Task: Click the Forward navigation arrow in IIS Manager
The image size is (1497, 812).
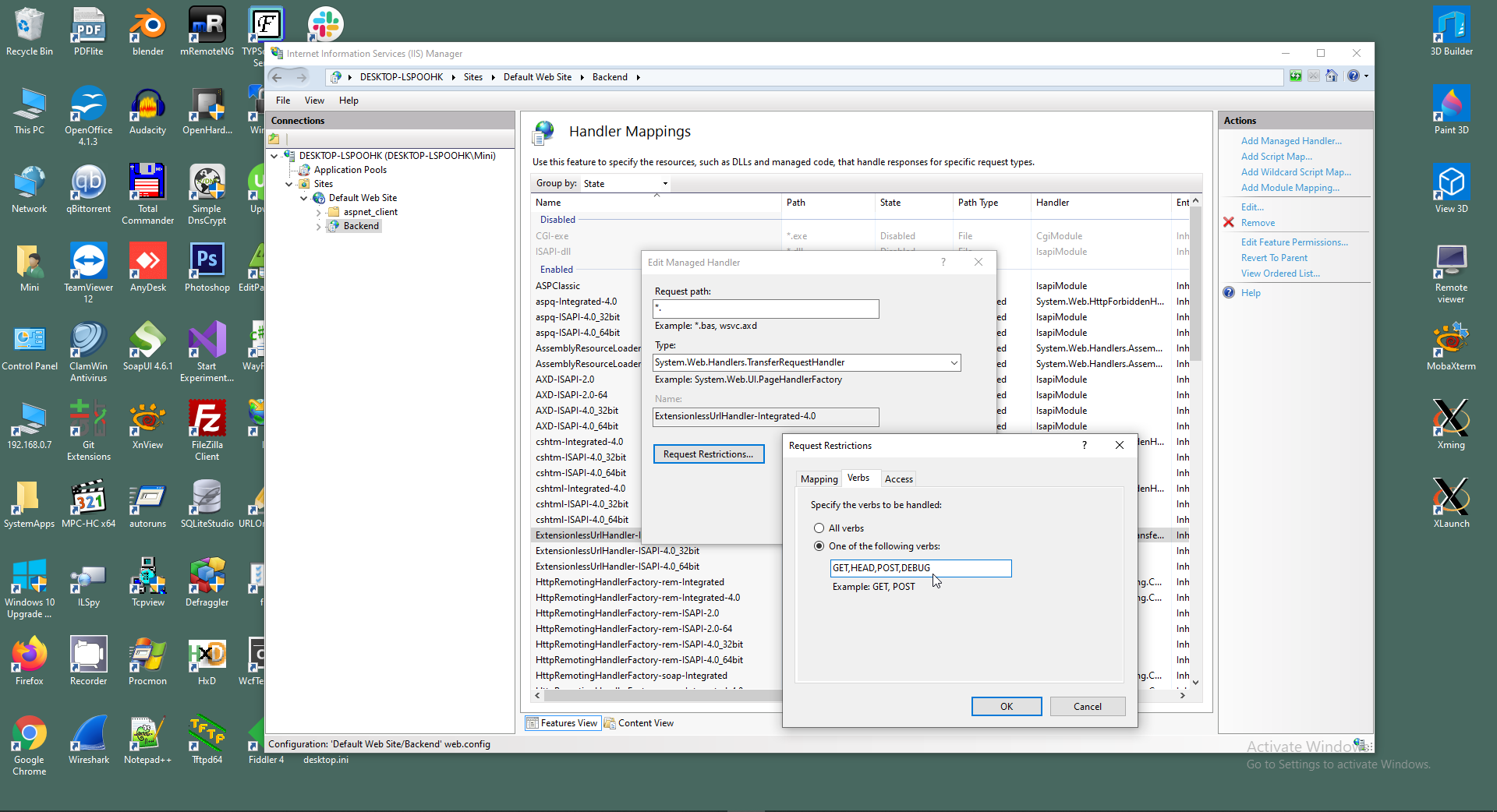Action: [x=301, y=77]
